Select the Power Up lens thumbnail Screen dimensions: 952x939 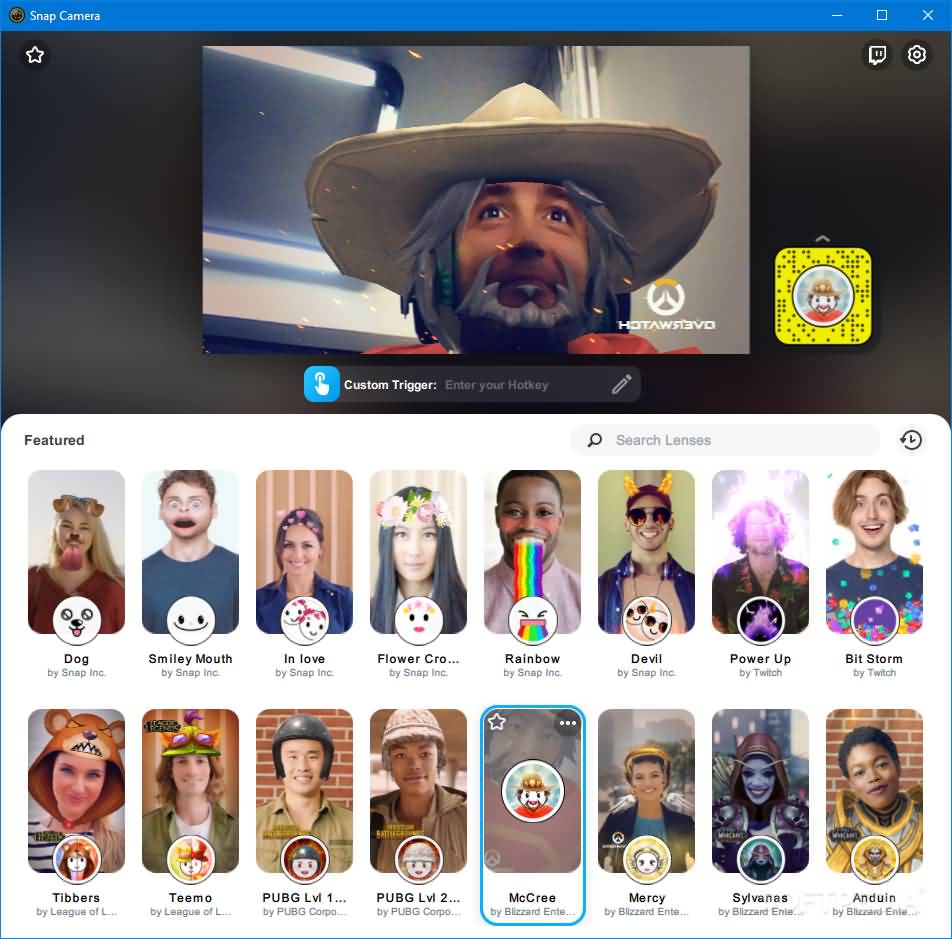[x=760, y=552]
